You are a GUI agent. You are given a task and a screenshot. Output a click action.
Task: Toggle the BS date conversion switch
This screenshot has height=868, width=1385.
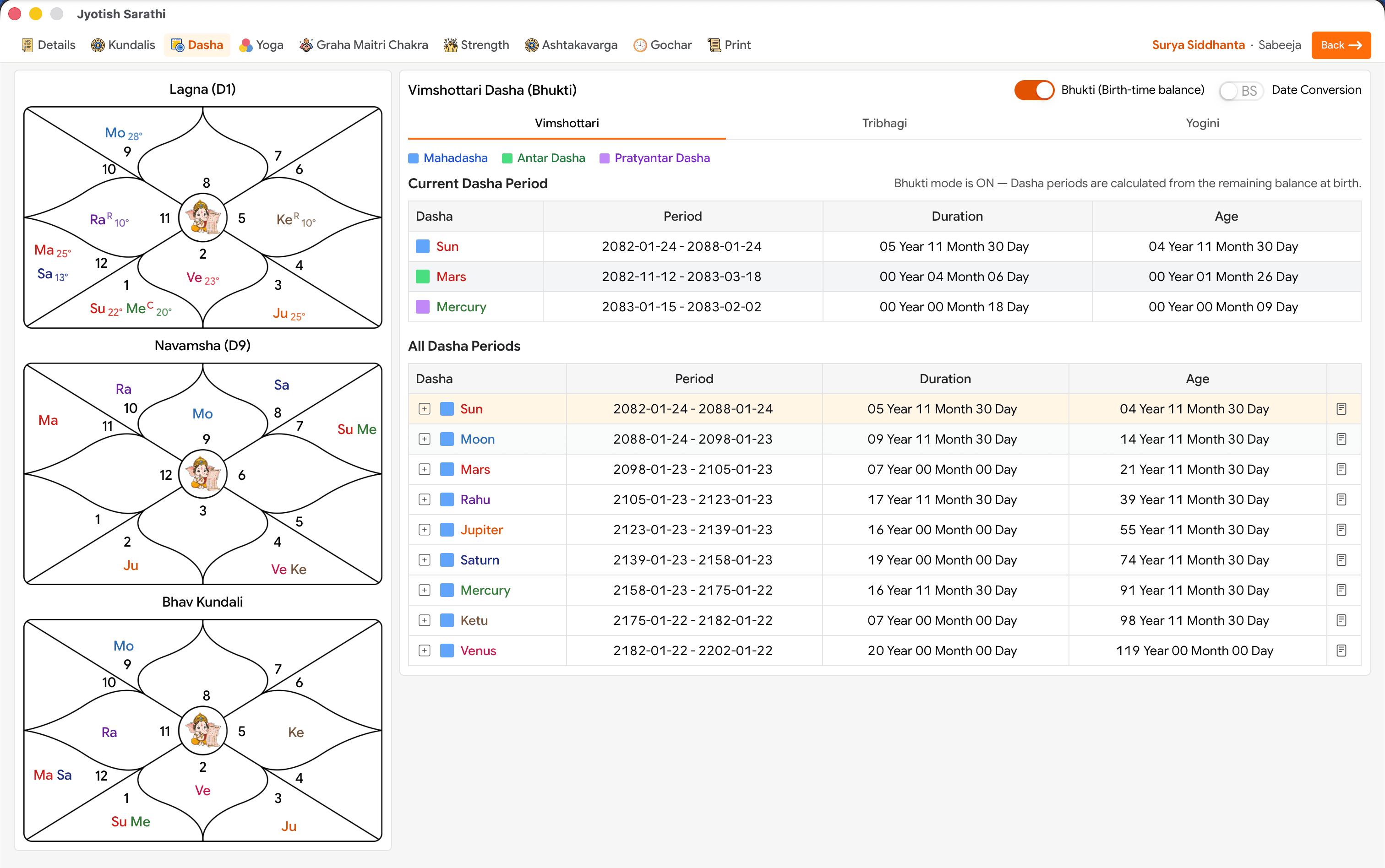(1241, 90)
